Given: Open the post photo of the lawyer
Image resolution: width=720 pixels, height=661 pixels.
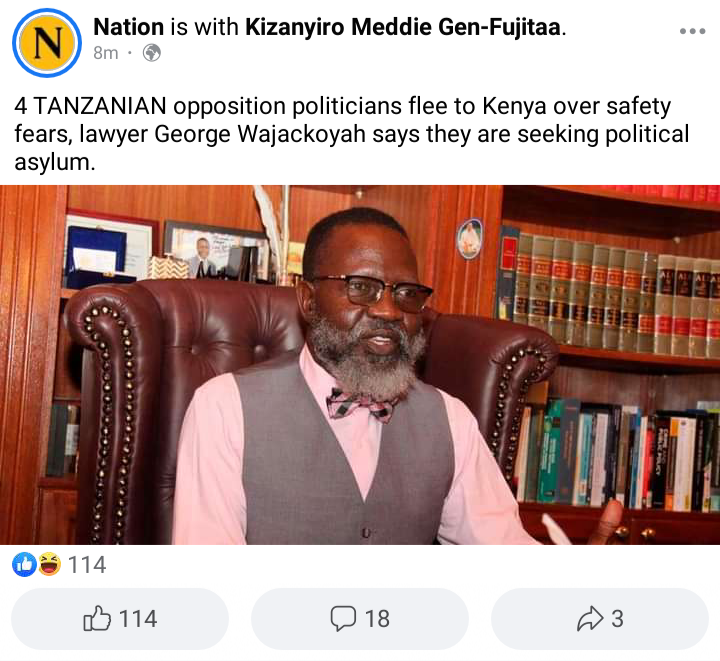Looking at the screenshot, I should pyautogui.click(x=360, y=365).
